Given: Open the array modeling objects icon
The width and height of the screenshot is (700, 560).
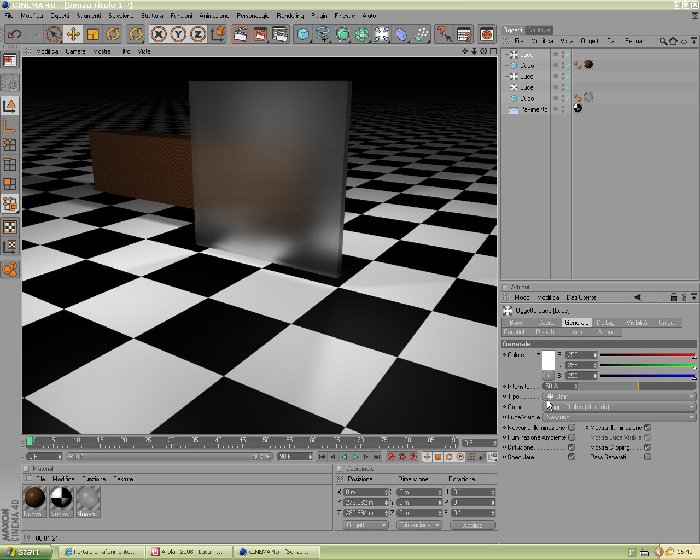Looking at the screenshot, I should 362,34.
